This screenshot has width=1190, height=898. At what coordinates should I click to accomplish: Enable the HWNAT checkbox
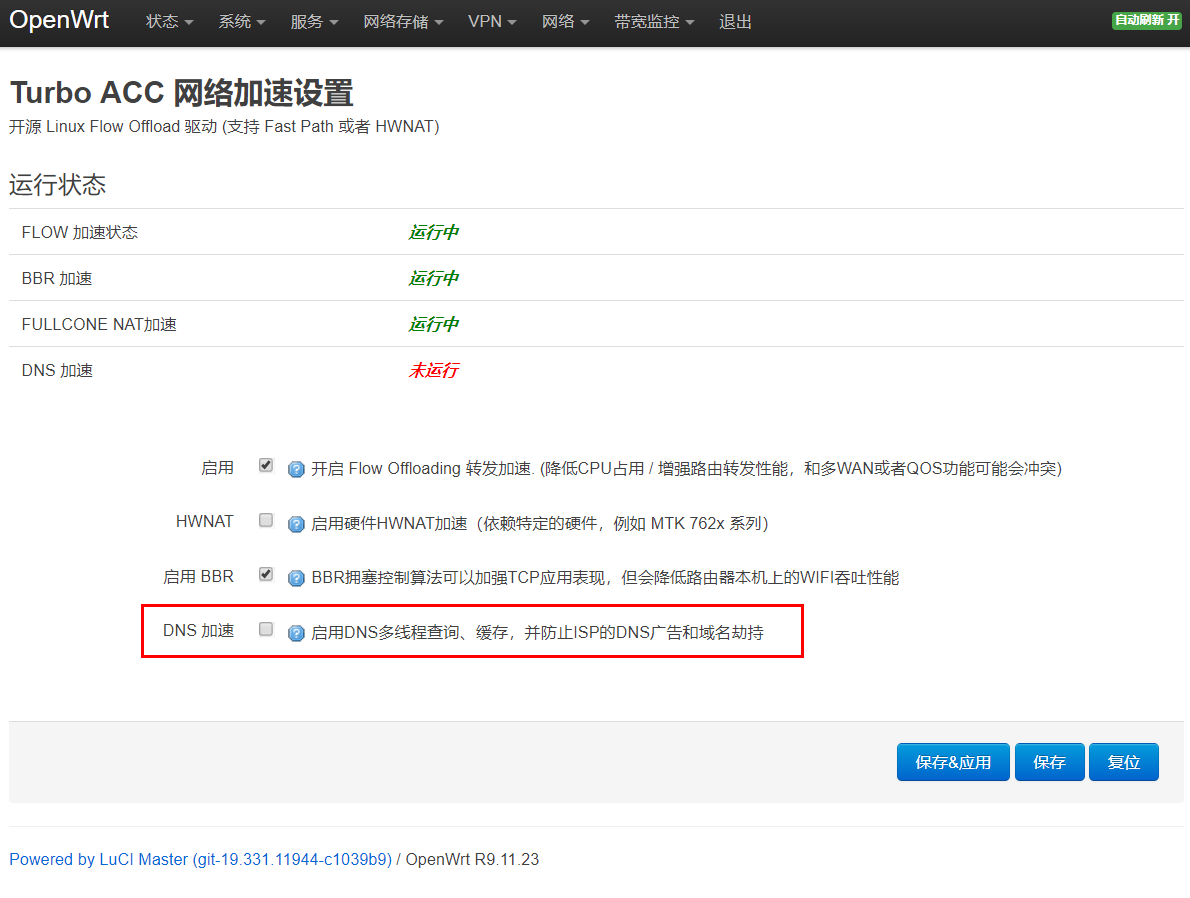[266, 520]
